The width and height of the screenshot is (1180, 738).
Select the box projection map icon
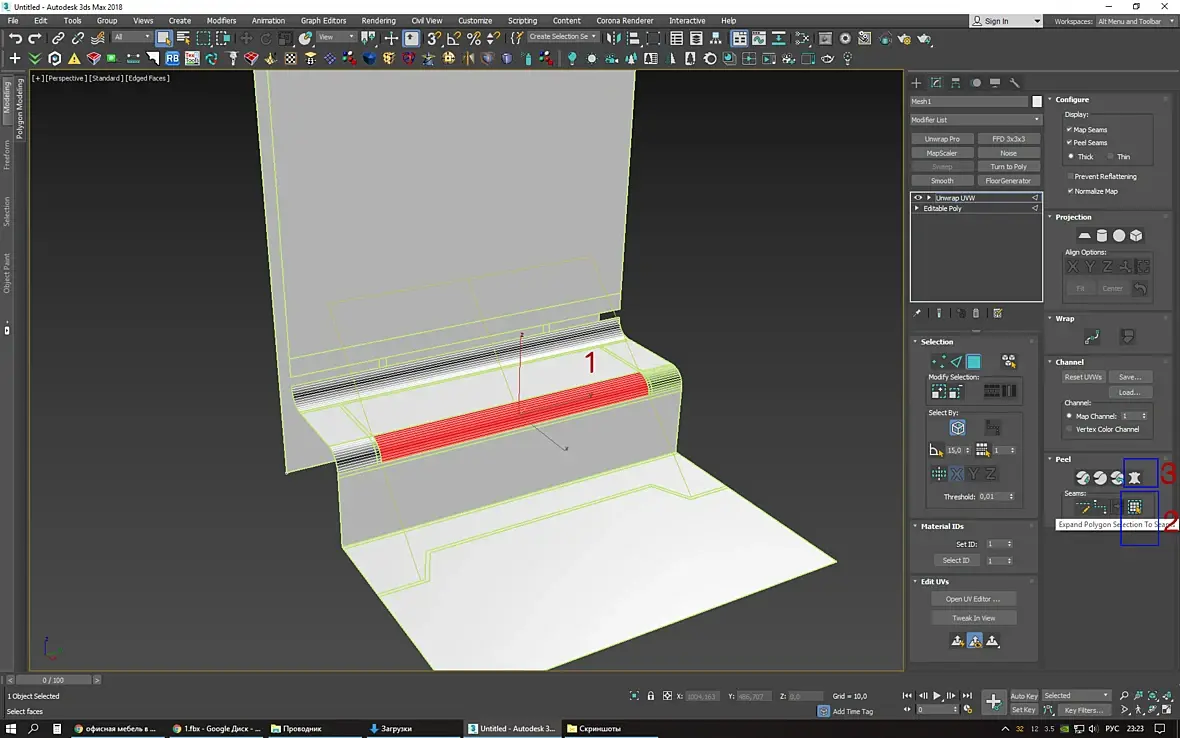(1137, 236)
